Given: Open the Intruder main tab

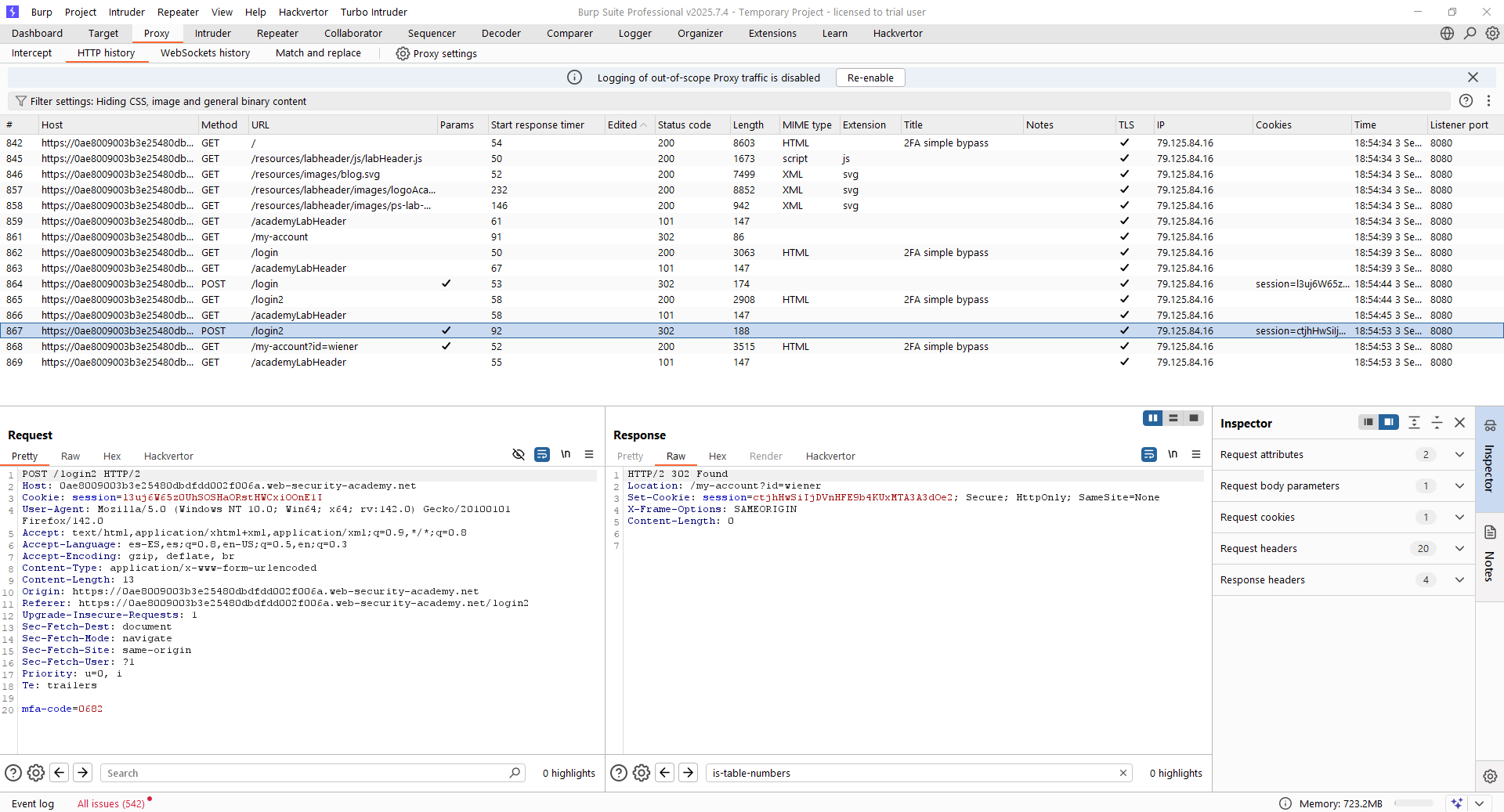Looking at the screenshot, I should [x=213, y=33].
